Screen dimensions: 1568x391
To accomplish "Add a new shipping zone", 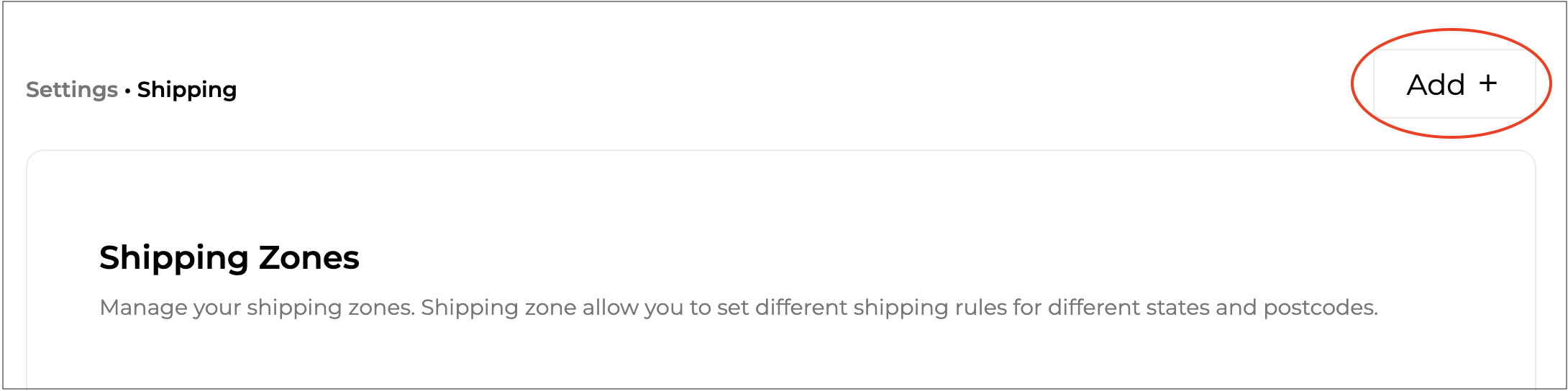I will (1453, 84).
